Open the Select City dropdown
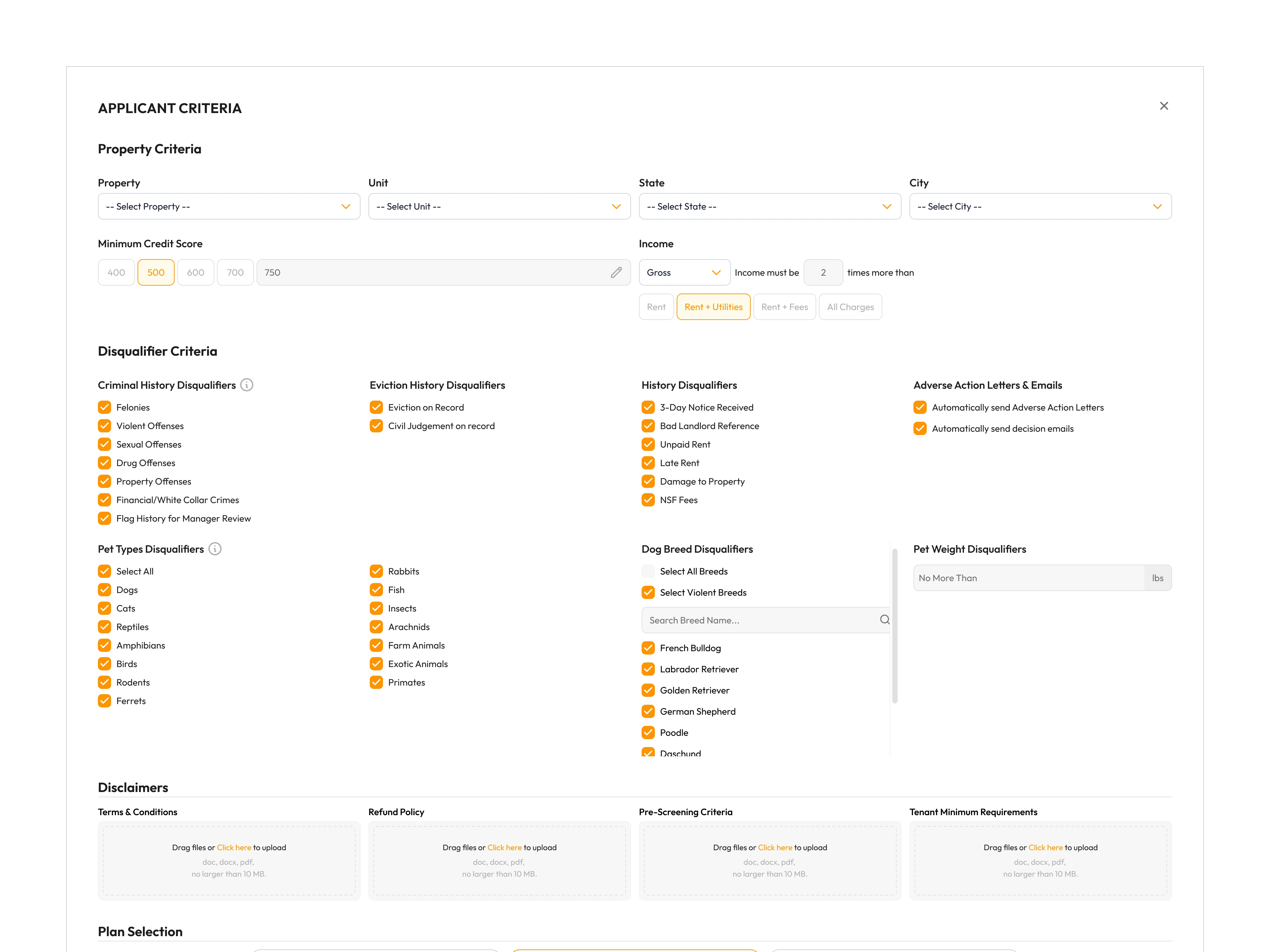This screenshot has width=1270, height=952. 1040,207
